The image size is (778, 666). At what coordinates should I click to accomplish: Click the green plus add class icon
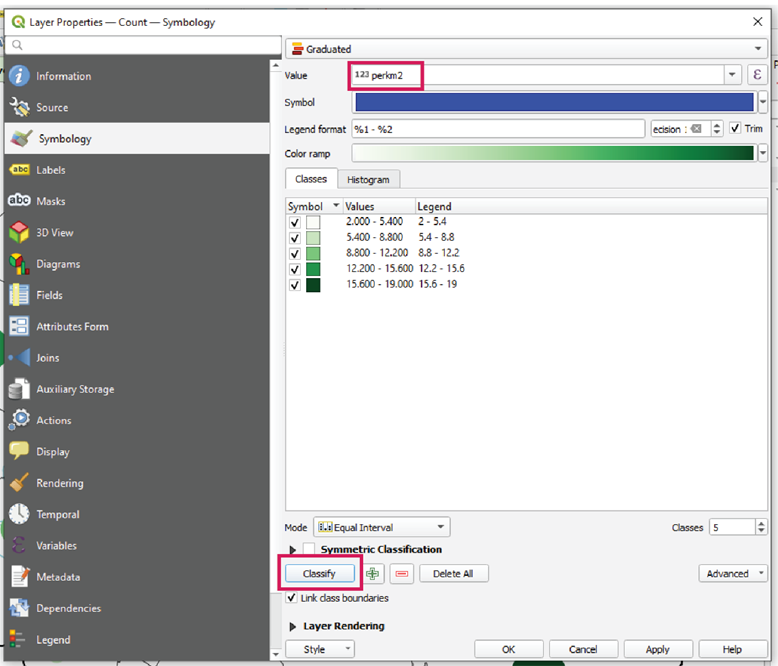[x=373, y=573]
